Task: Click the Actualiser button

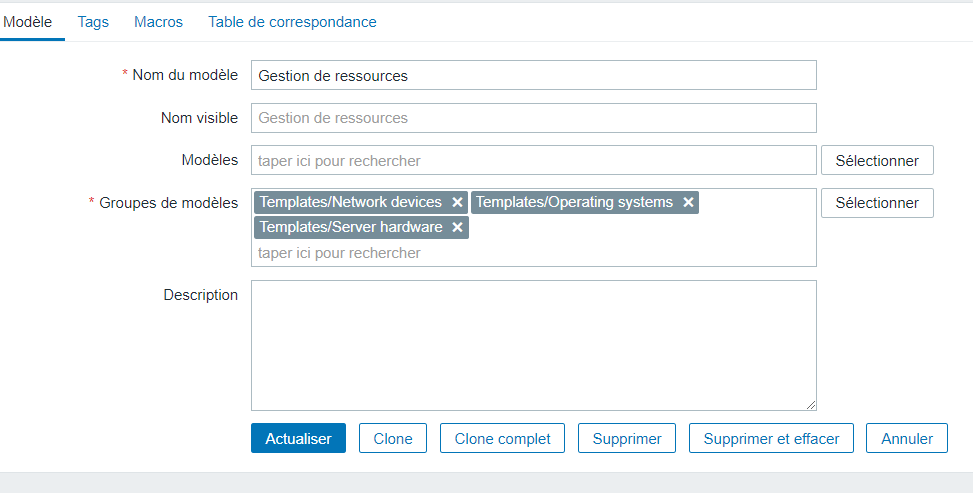Action: [298, 438]
